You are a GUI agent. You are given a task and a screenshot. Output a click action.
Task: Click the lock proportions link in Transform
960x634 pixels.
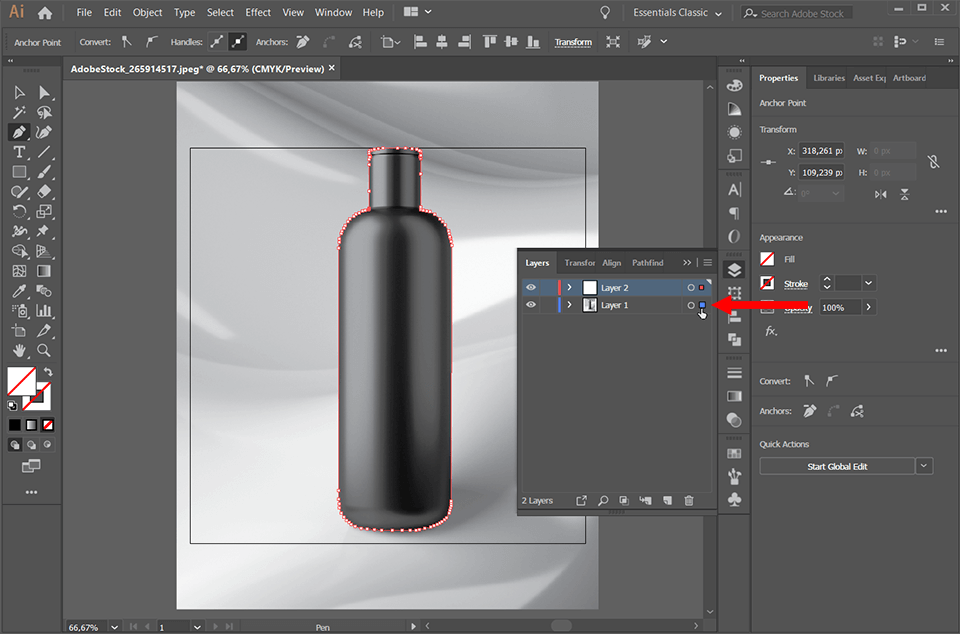[x=933, y=160]
